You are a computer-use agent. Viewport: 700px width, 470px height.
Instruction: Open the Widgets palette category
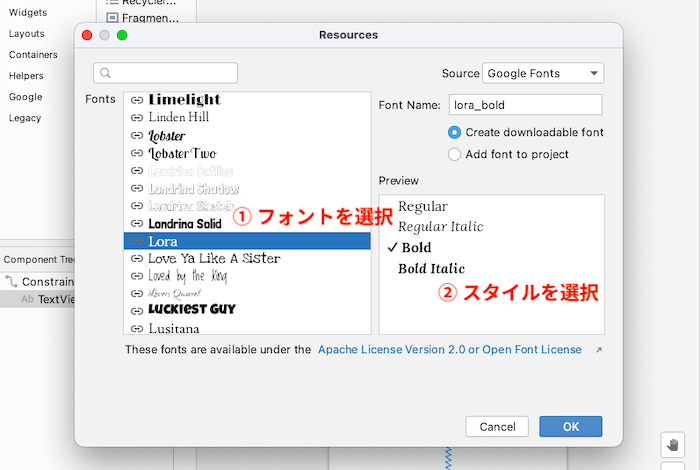28,12
